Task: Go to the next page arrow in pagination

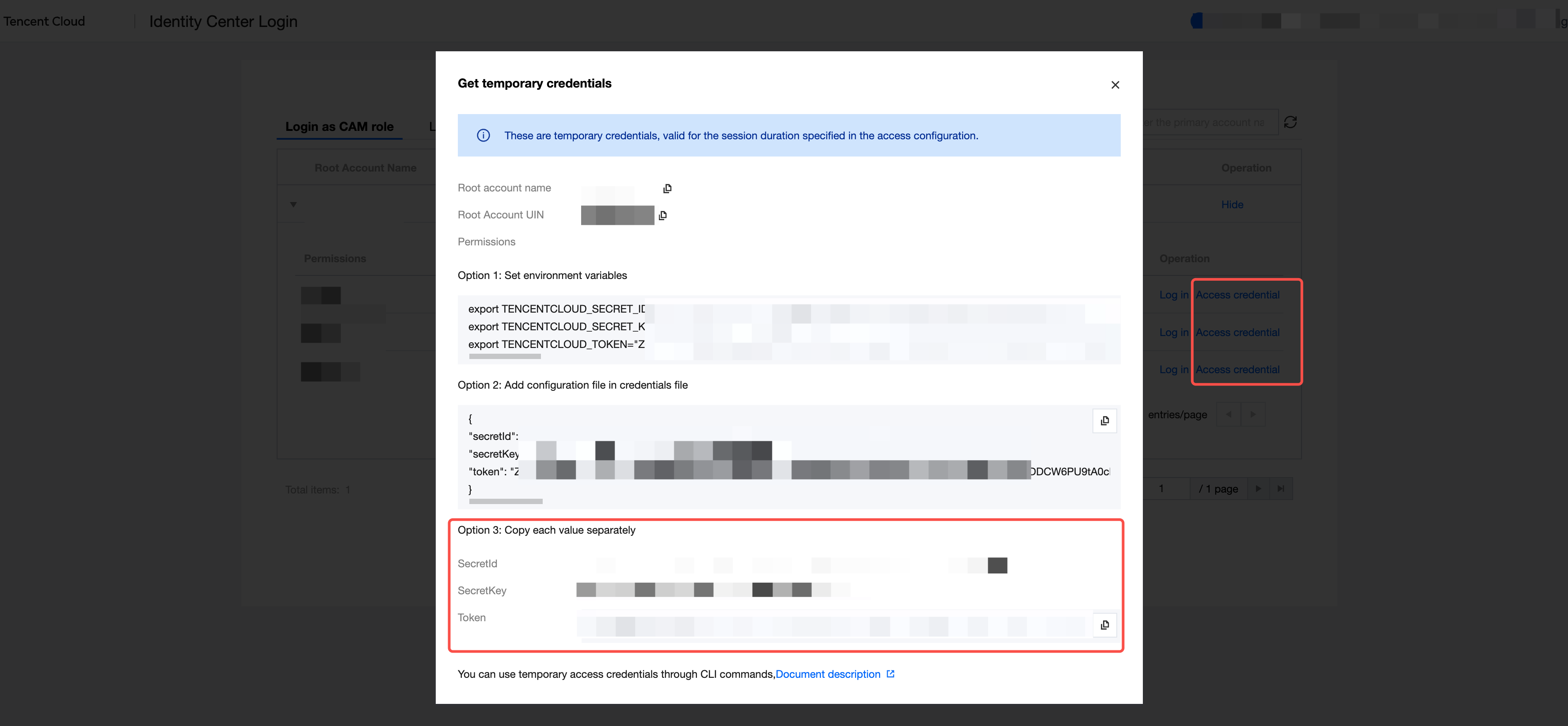Action: pyautogui.click(x=1258, y=489)
